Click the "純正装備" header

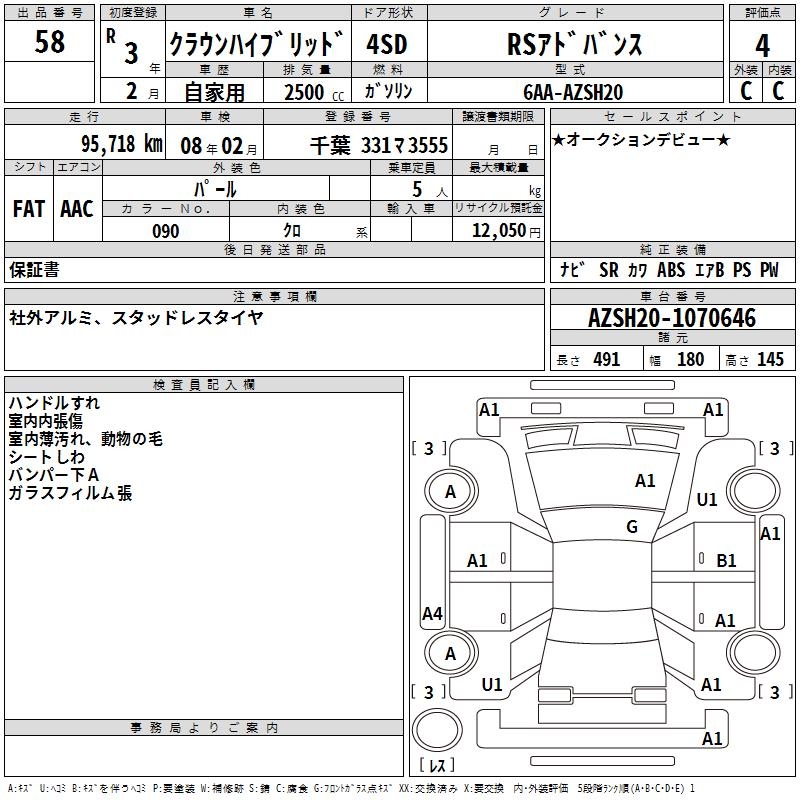coord(672,249)
